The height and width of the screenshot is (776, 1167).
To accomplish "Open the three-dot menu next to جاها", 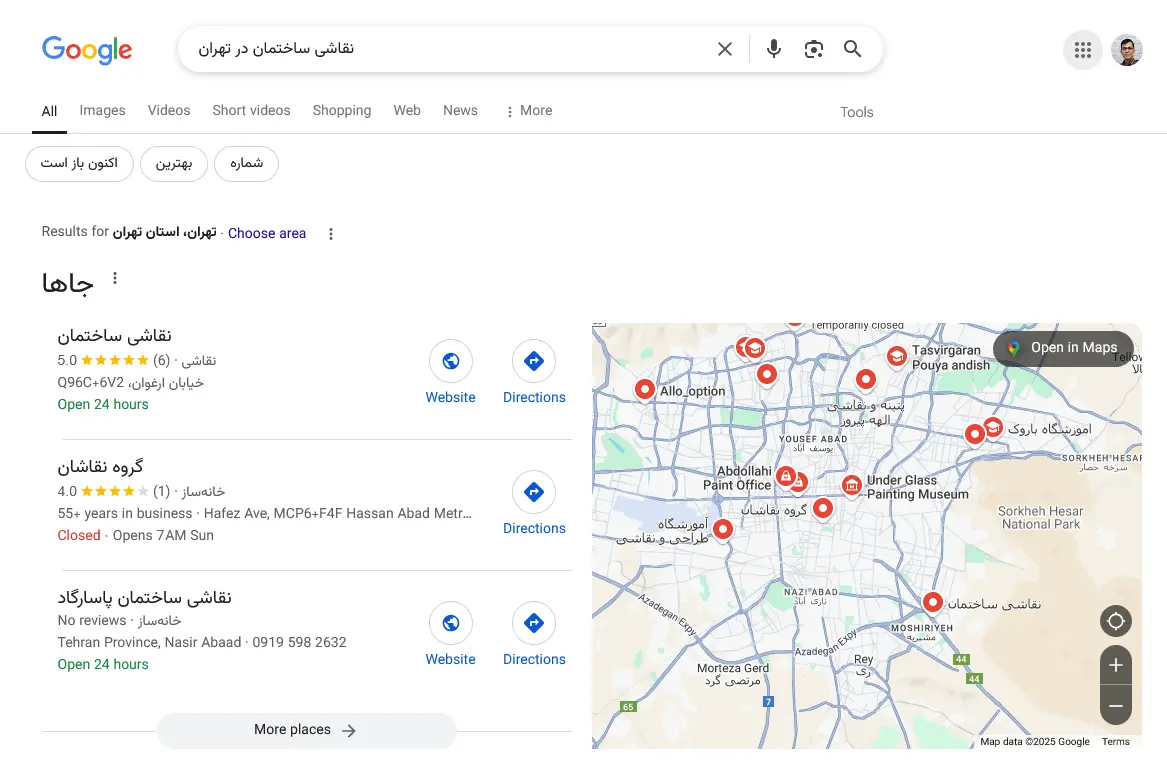I will point(115,278).
